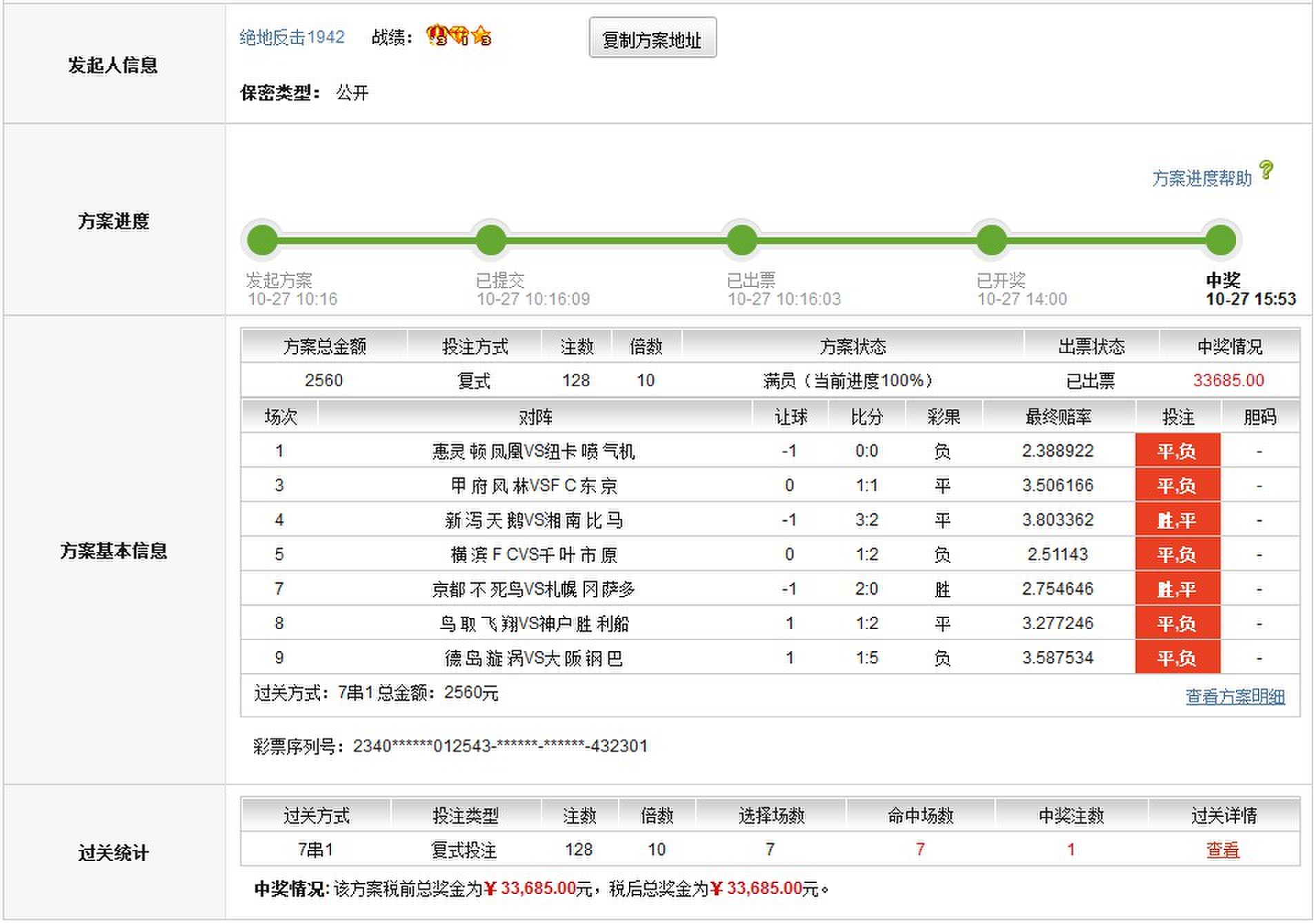Viewport: 1316px width, 923px height.
Task: Select the 已提交 progress circle
Action: point(491,241)
